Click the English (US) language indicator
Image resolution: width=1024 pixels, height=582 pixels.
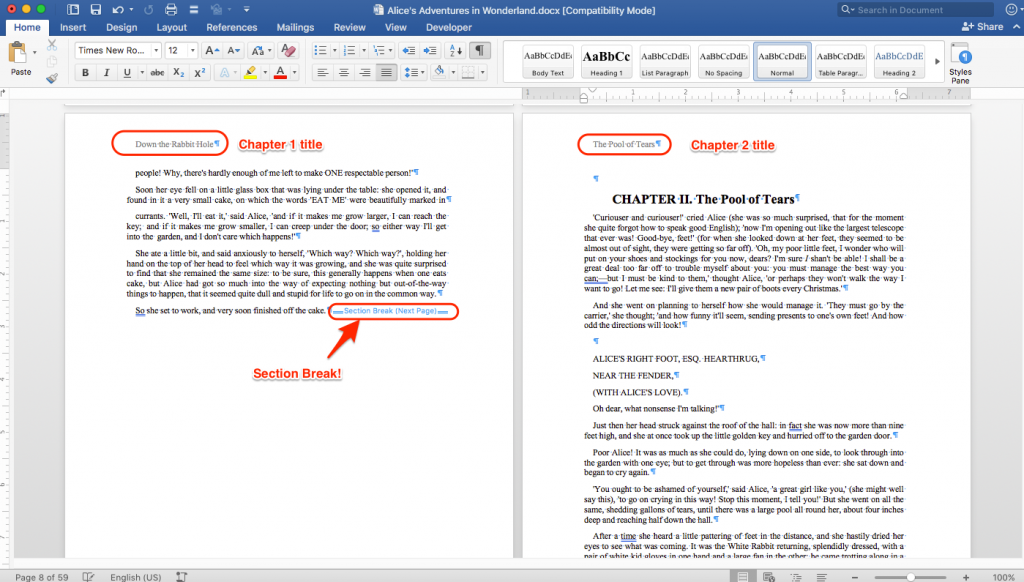135,577
